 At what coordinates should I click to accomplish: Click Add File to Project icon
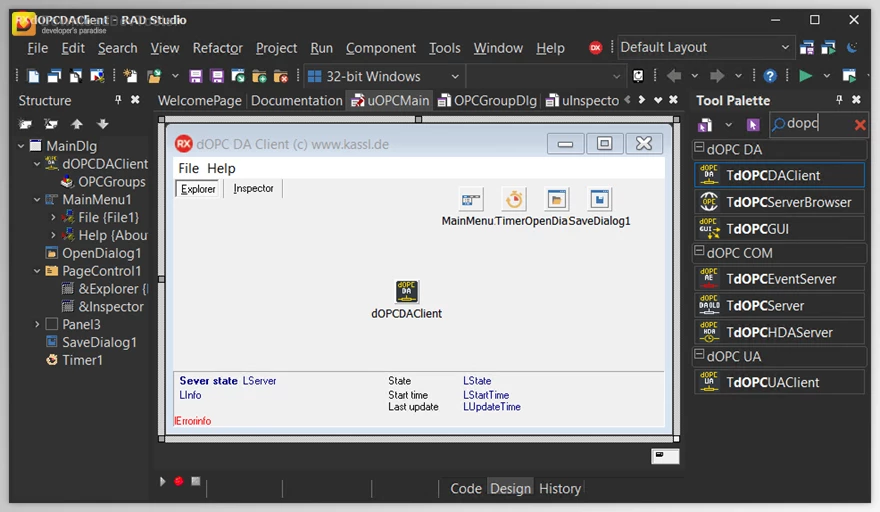259,76
